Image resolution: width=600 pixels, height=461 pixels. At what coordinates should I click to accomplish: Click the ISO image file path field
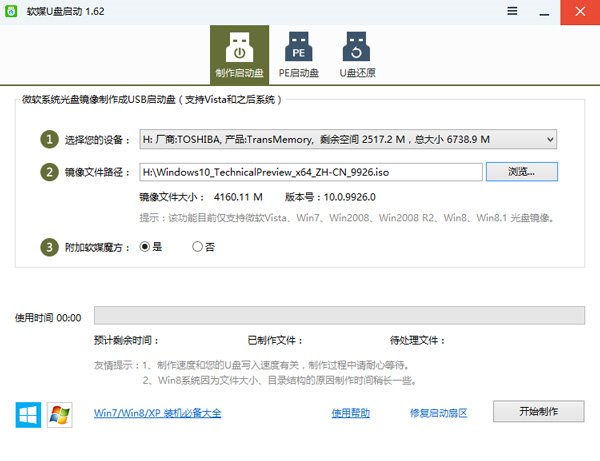[310, 172]
